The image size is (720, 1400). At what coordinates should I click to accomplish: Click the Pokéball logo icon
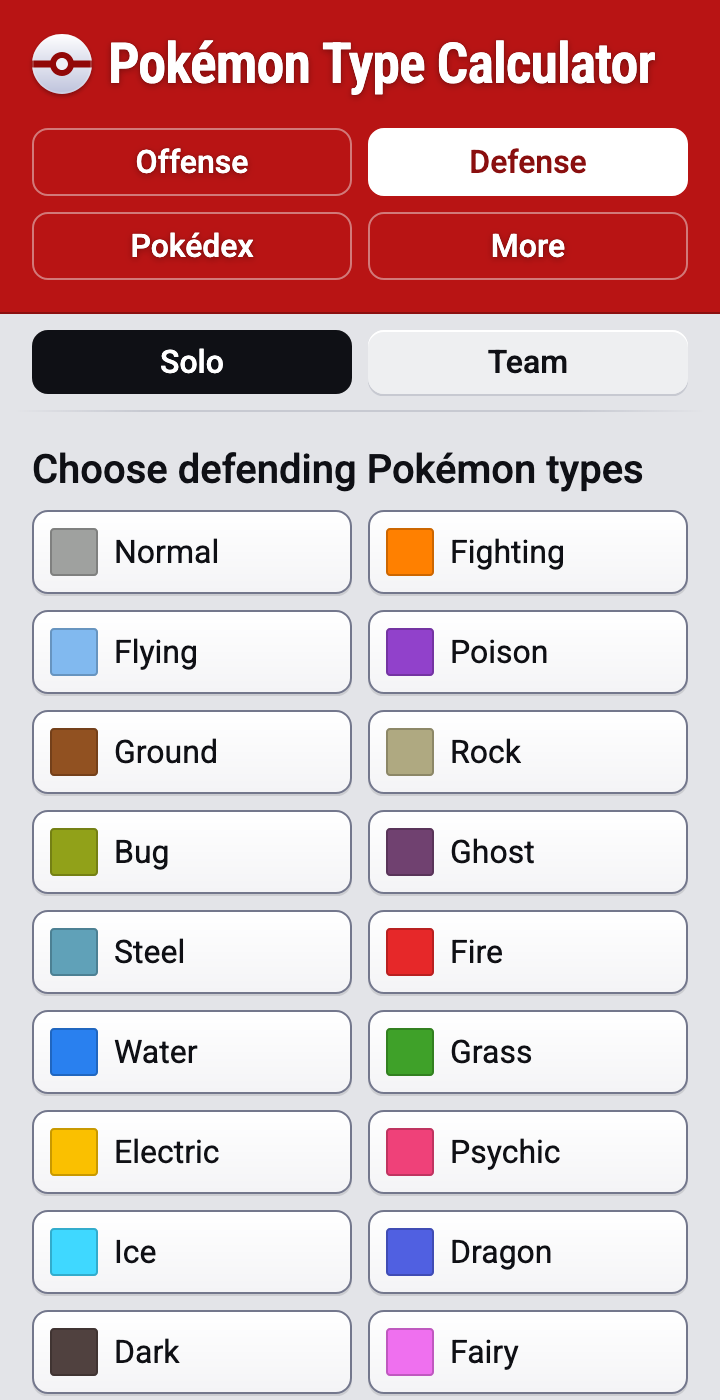pos(62,64)
